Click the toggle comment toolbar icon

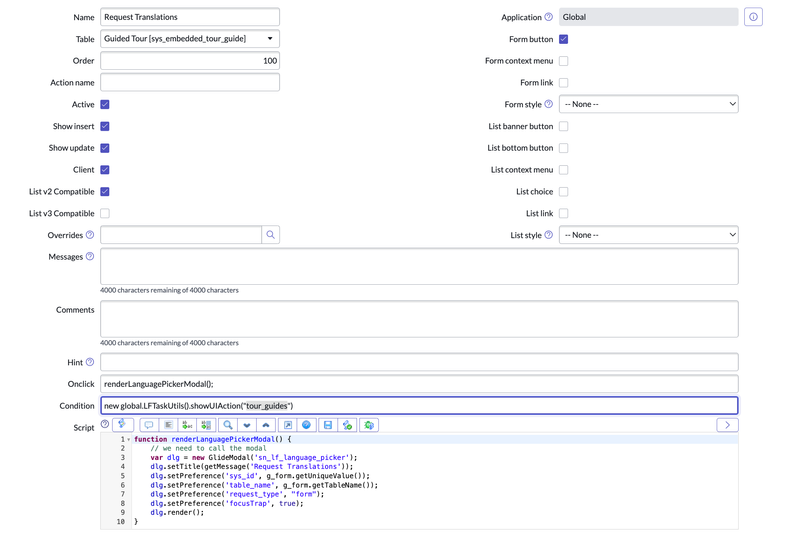149,425
